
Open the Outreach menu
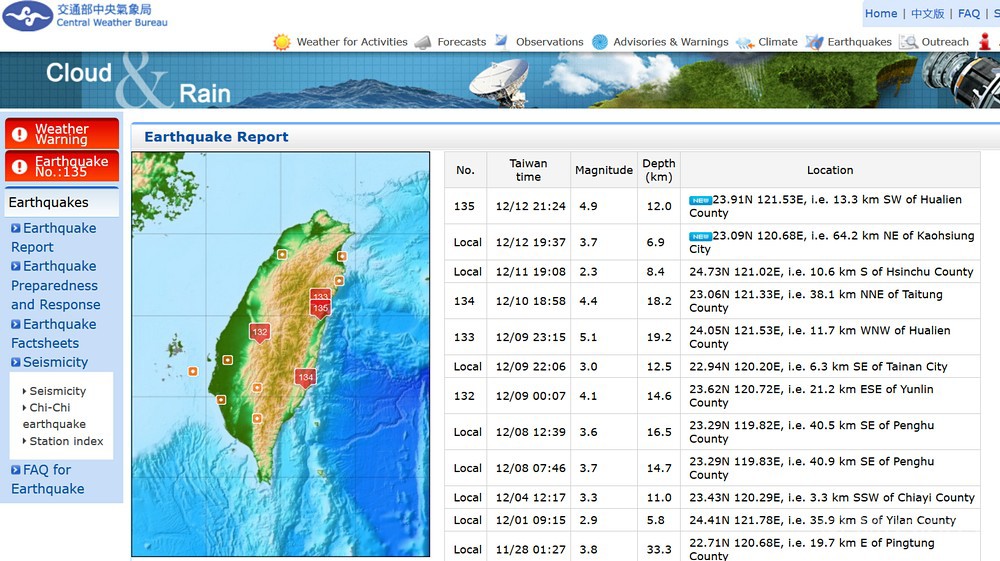click(945, 42)
